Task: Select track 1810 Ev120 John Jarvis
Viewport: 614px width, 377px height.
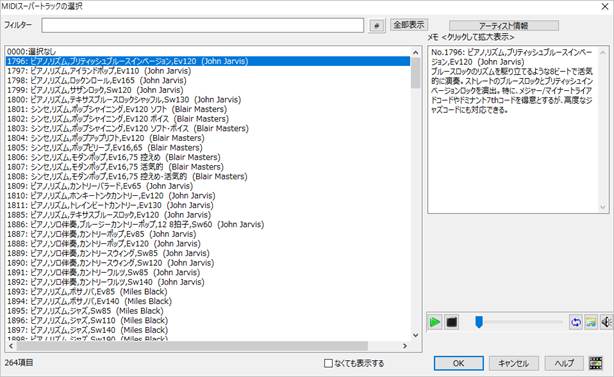Action: pos(208,195)
